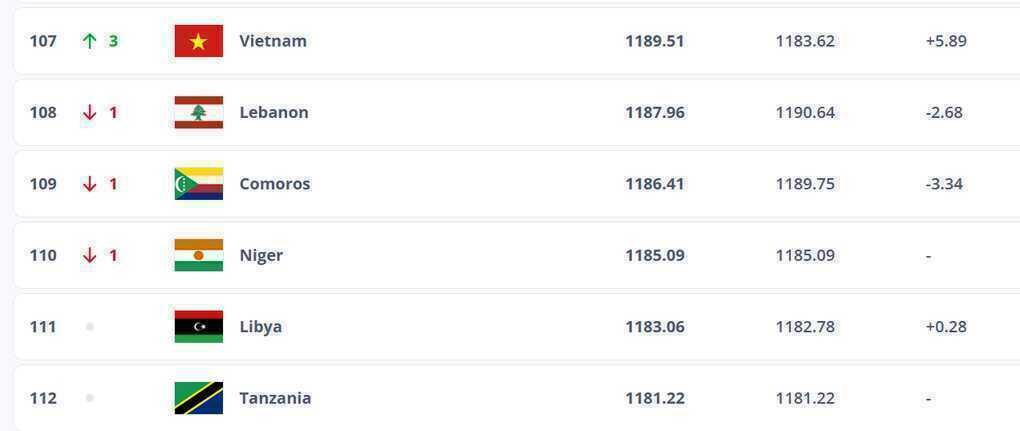
Task: Open the Lebanon team link
Action: pos(274,113)
